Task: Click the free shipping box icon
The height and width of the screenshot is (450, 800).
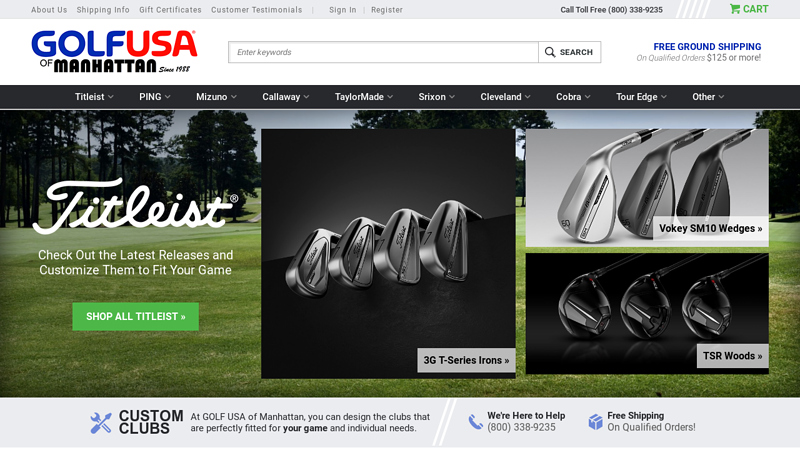Action: (595, 422)
